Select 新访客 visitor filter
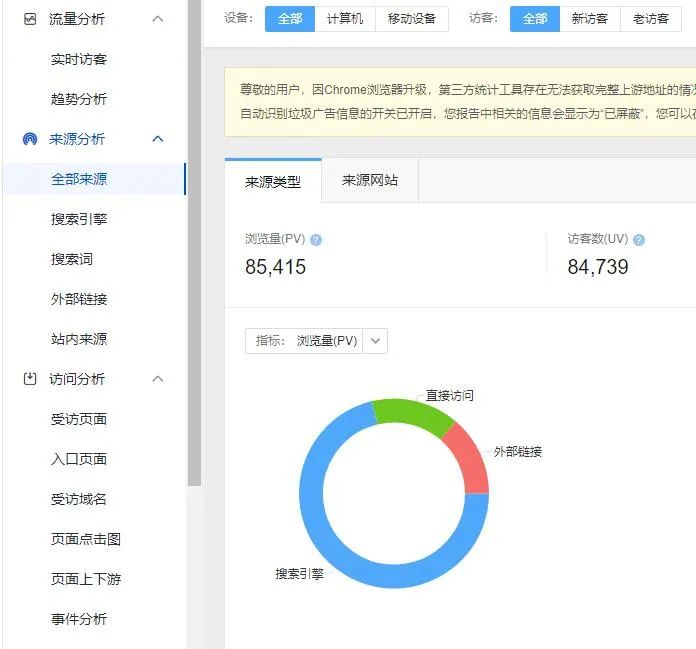 590,19
